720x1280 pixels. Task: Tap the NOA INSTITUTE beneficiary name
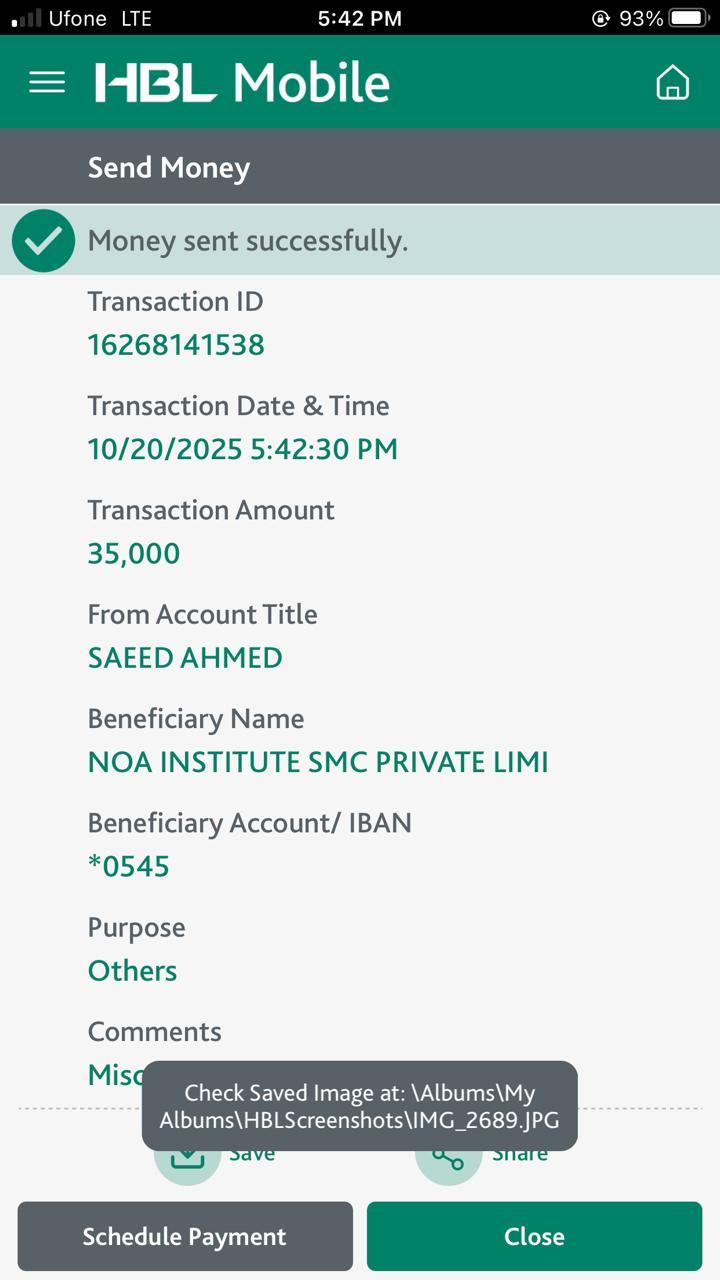click(318, 762)
